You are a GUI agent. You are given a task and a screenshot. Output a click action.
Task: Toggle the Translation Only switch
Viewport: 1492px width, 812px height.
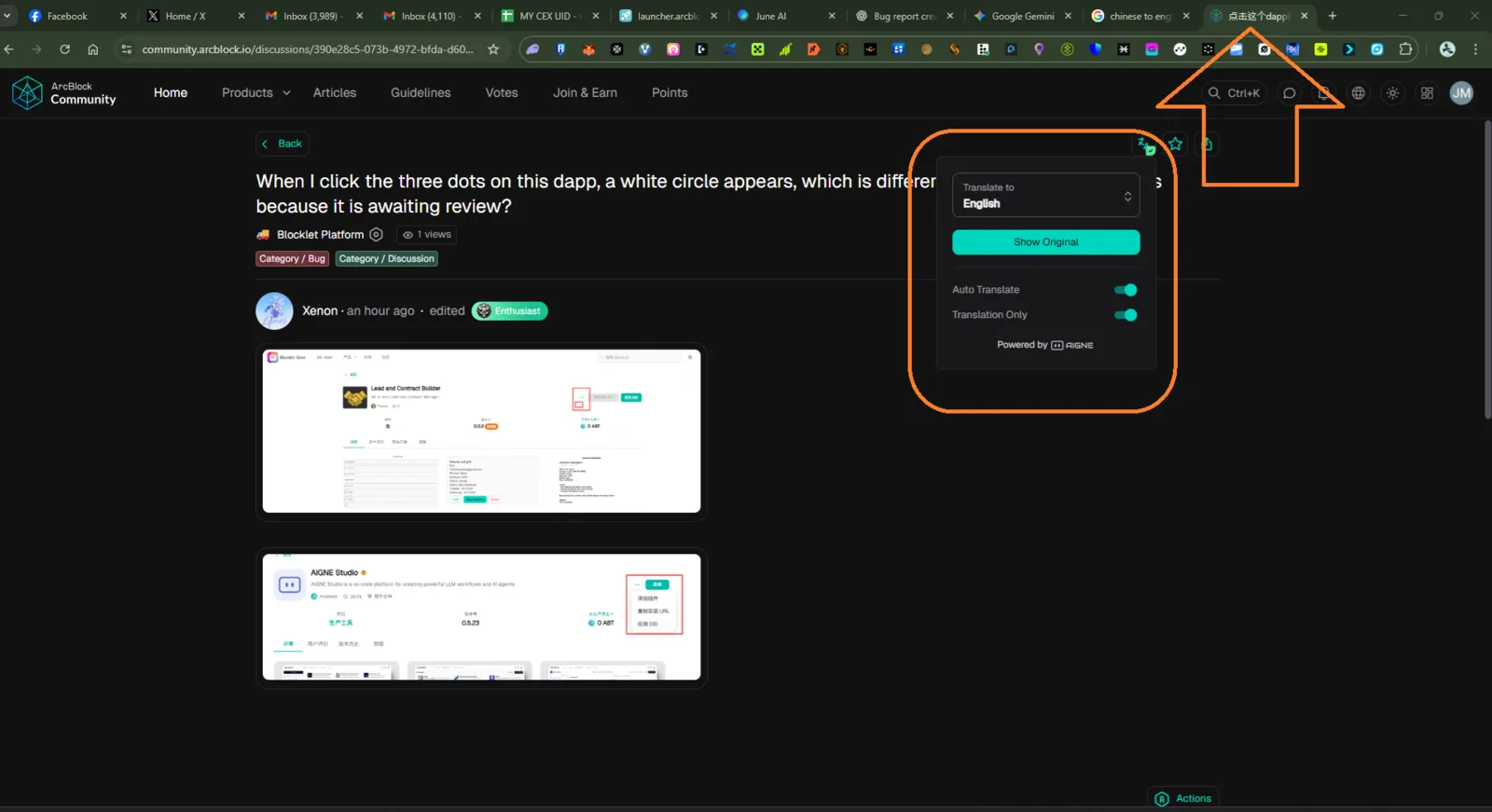(x=1126, y=315)
